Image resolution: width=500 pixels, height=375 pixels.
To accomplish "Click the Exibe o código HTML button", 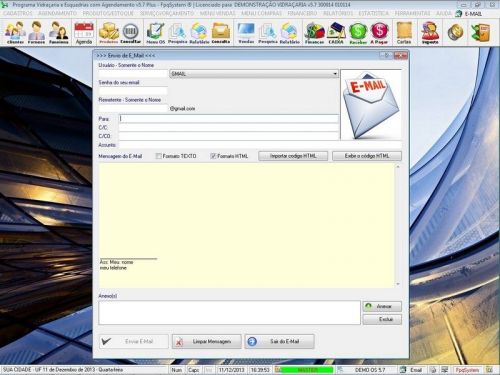I will click(367, 156).
